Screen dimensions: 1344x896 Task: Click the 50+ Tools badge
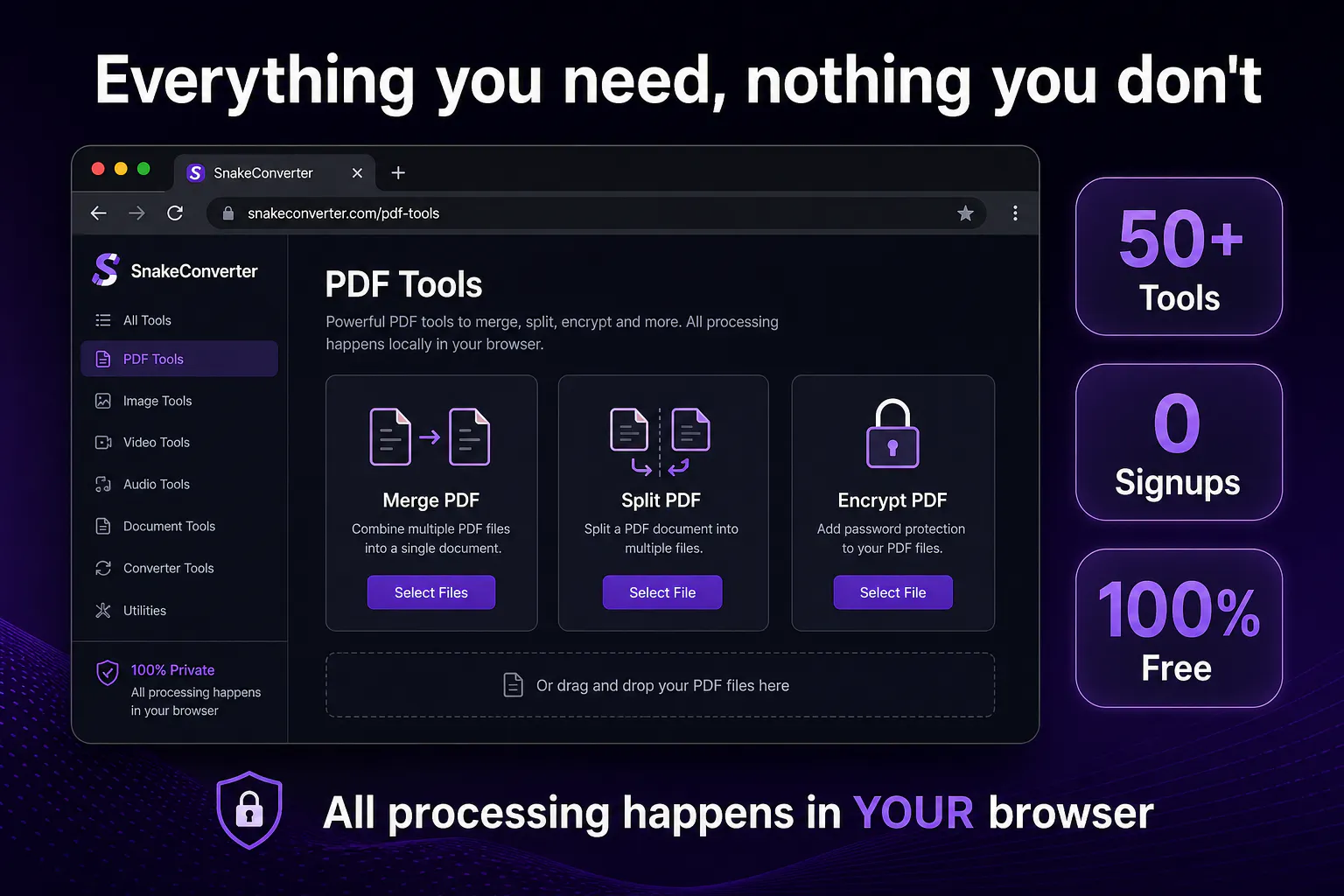point(1179,256)
